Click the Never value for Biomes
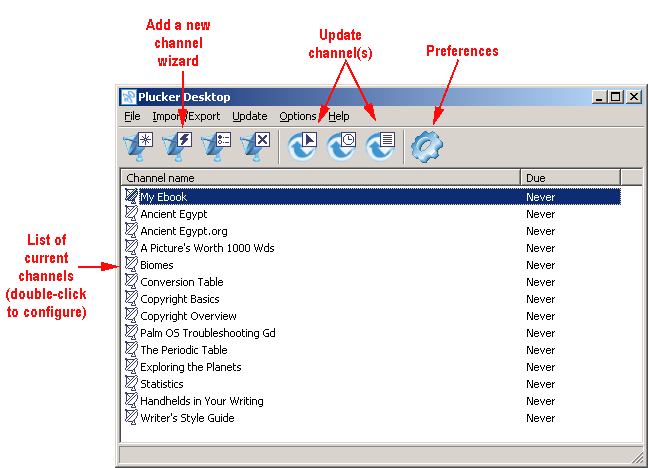This screenshot has height=468, width=648. 541,265
